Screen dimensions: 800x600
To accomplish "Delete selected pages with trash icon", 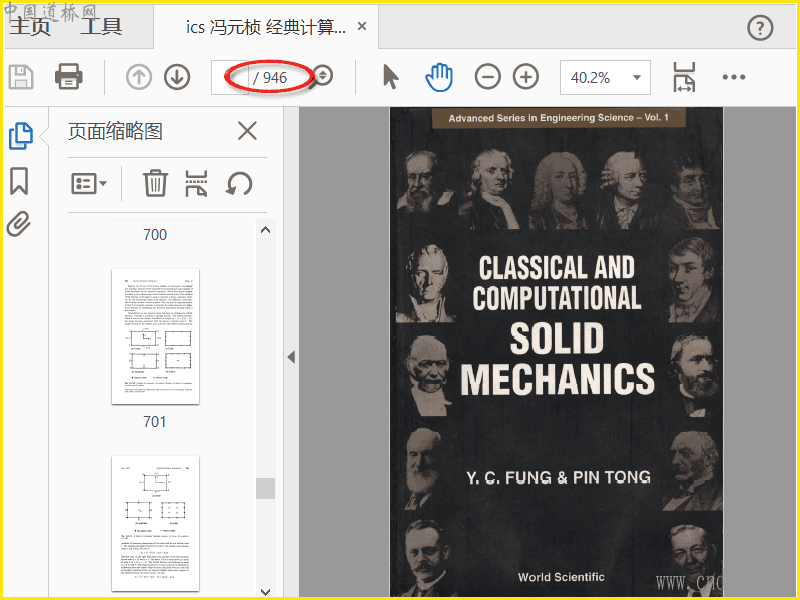I will [155, 183].
